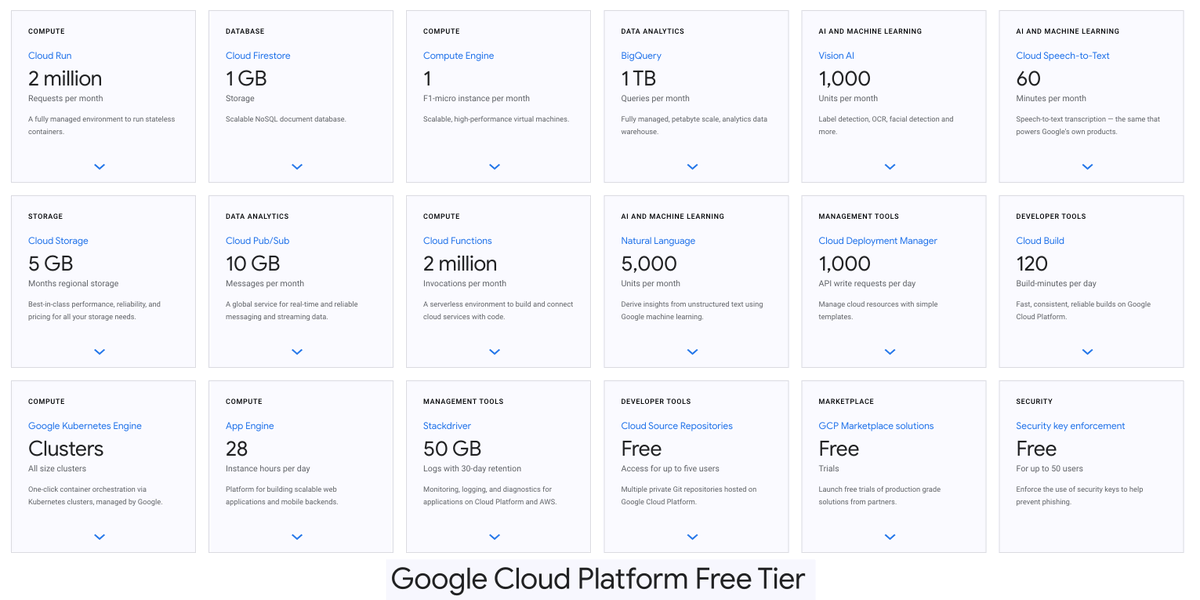Image resolution: width=1200 pixels, height=600 pixels.
Task: Open the Cloud Build link
Action: tap(1040, 241)
